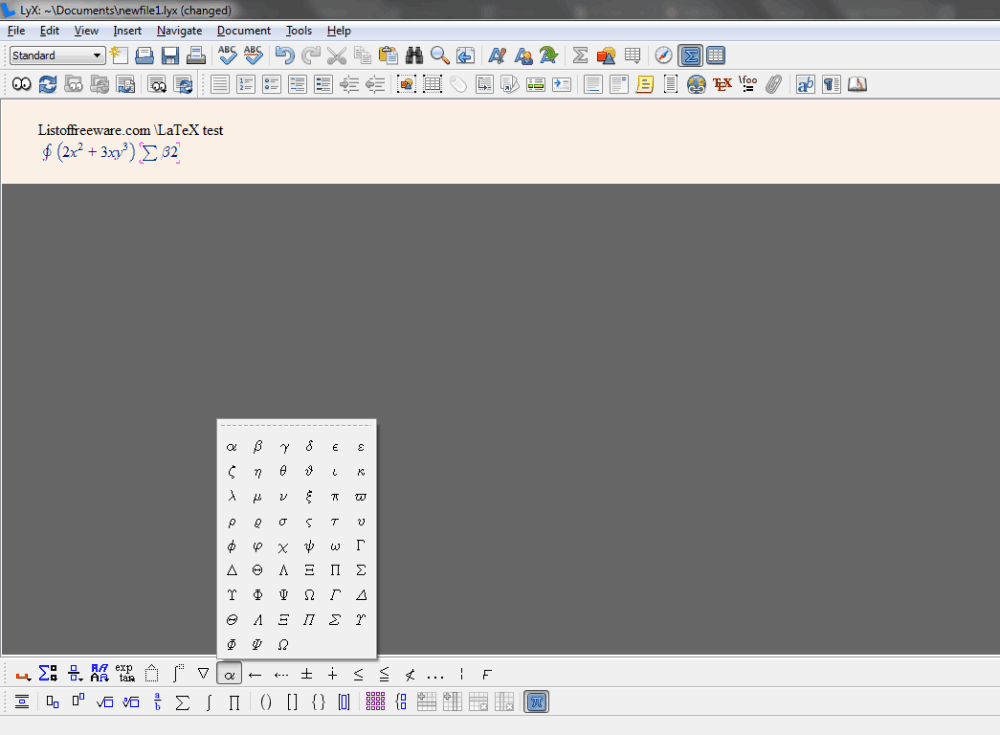Viewport: 1000px width, 735px height.
Task: Insert lowercase mu from the Greek palette
Action: point(258,496)
